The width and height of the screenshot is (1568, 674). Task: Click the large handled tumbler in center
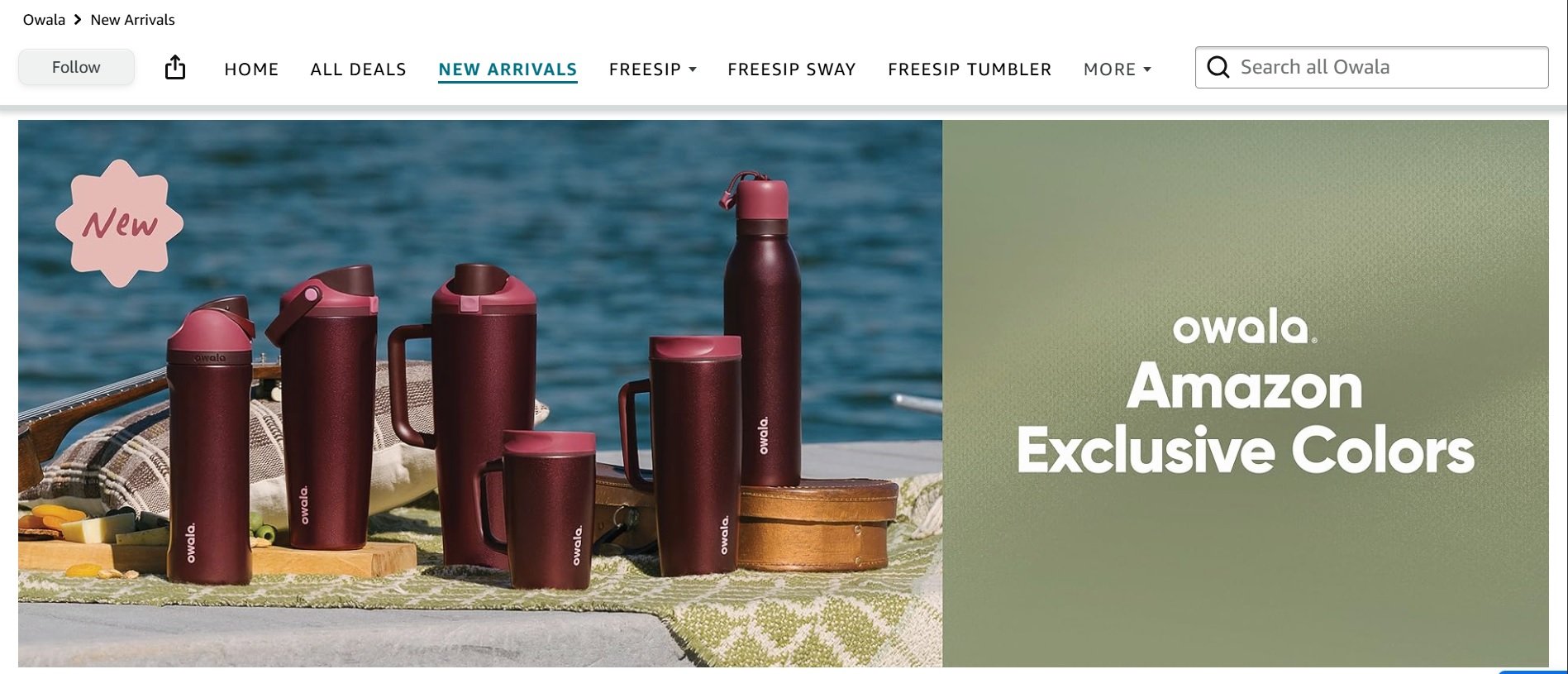pos(475,413)
